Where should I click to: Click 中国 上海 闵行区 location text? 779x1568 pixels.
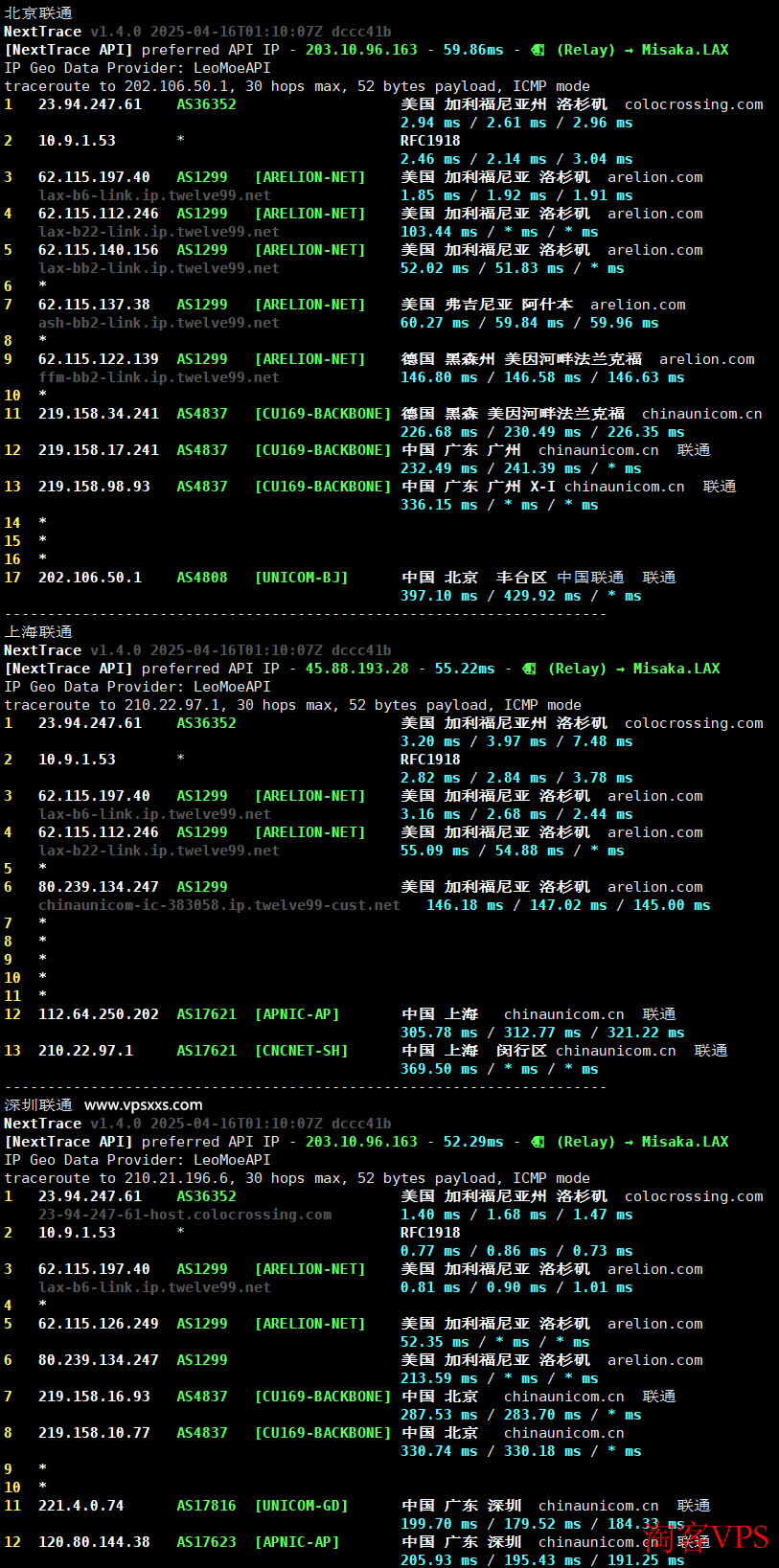point(473,1051)
